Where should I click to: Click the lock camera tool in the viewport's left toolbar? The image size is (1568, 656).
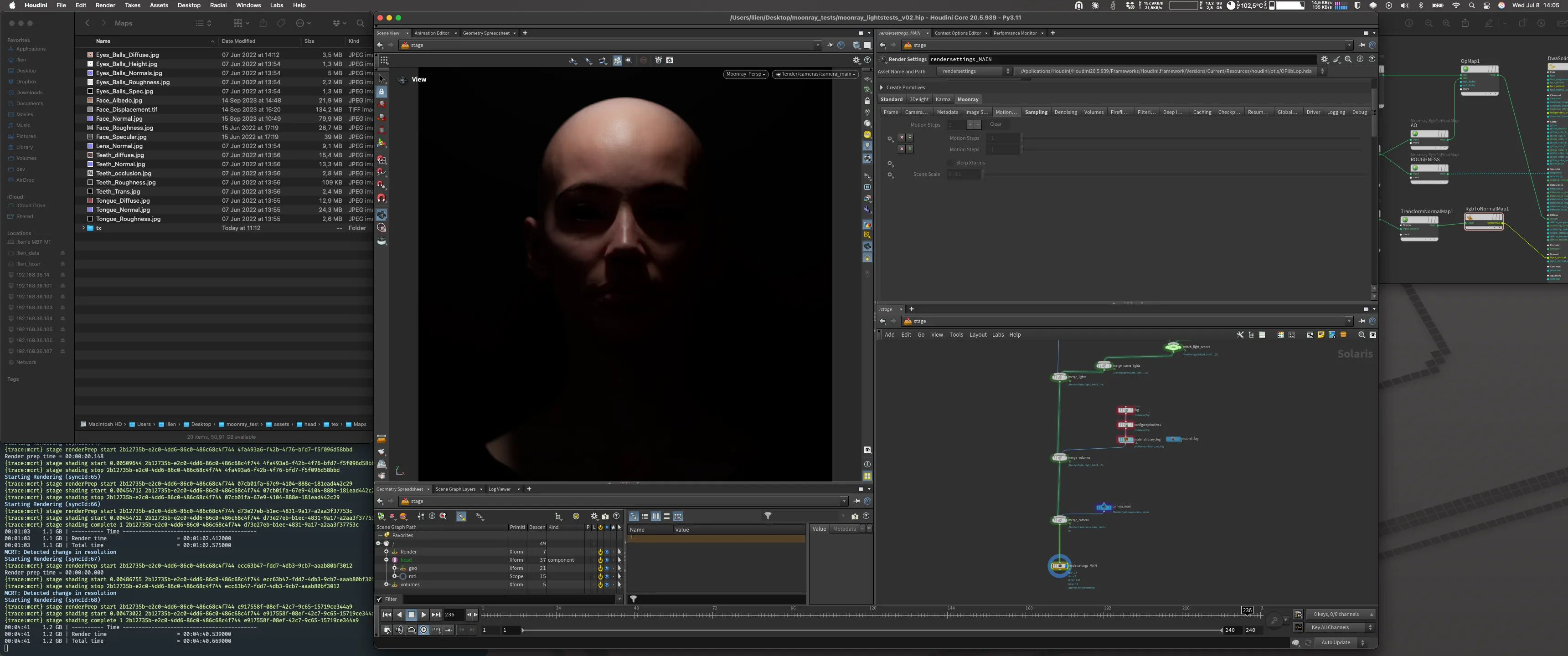[x=382, y=92]
